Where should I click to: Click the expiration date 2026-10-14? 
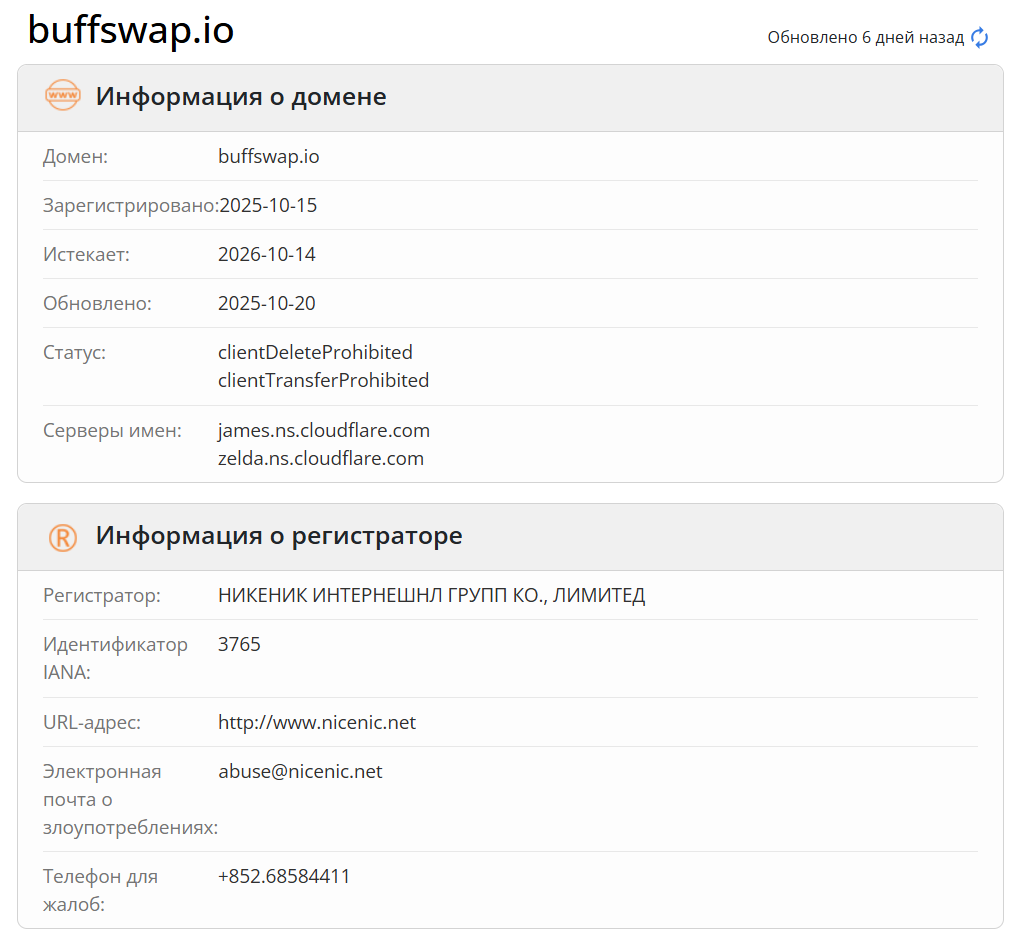pos(268,254)
